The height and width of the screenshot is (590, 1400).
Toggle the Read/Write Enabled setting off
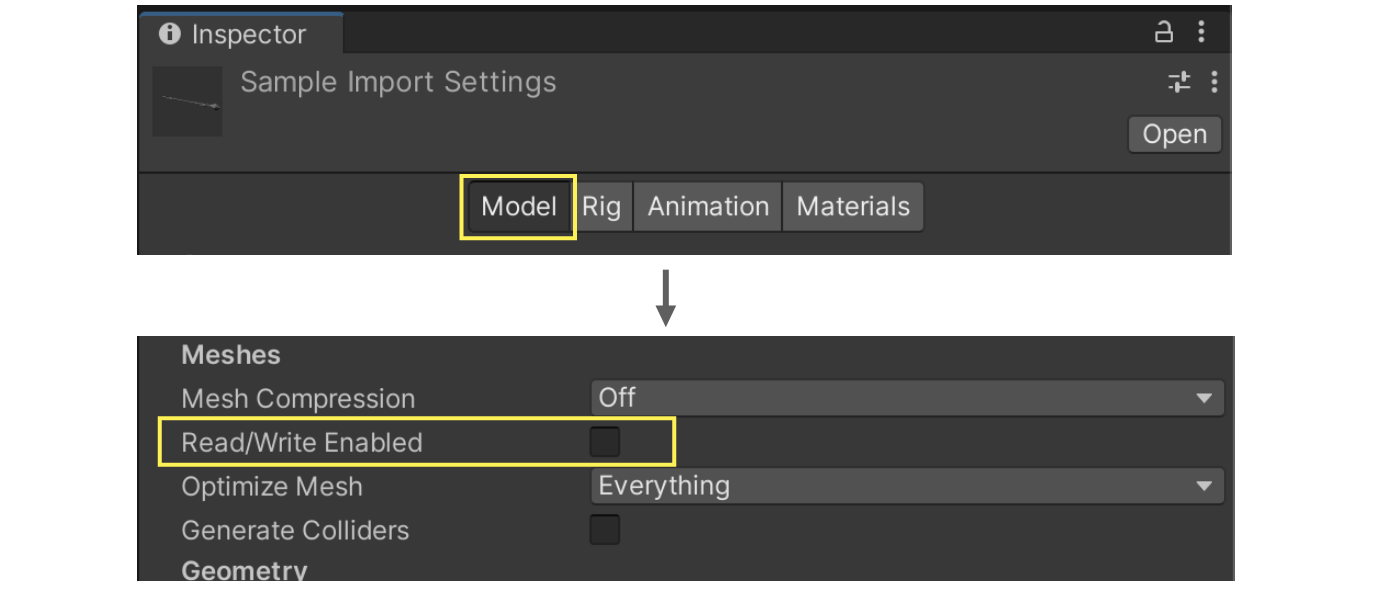tap(604, 441)
